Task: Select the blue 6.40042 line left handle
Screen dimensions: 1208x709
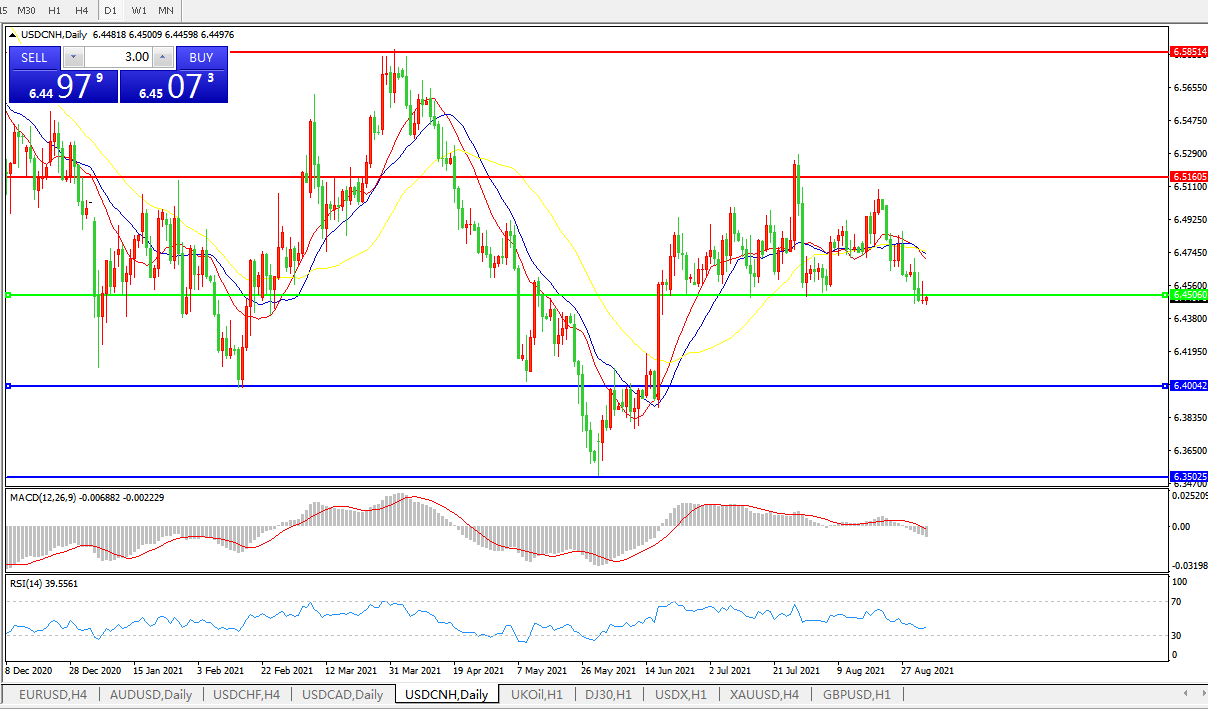Action: (x=8, y=386)
